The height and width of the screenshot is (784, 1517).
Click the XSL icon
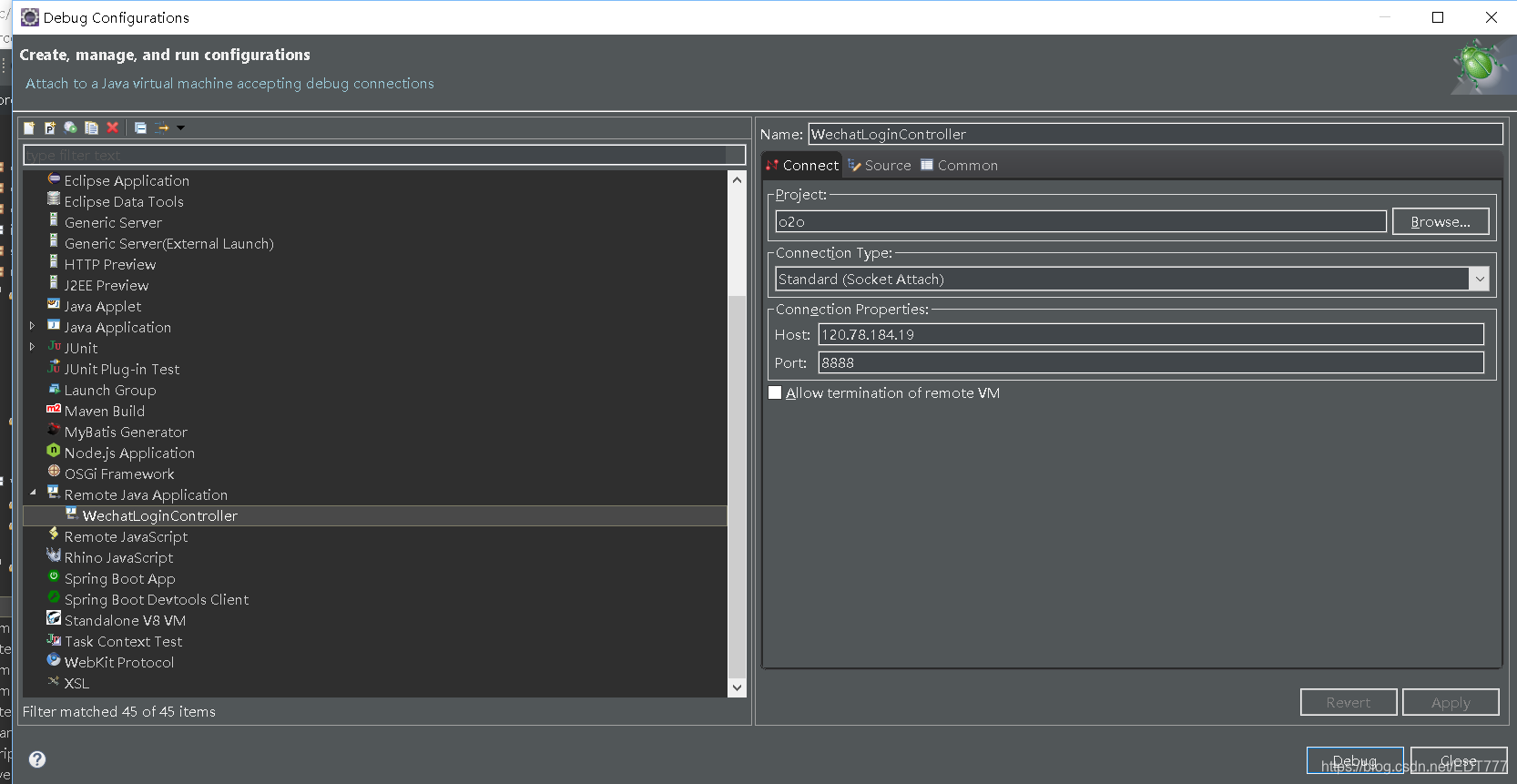(x=54, y=681)
